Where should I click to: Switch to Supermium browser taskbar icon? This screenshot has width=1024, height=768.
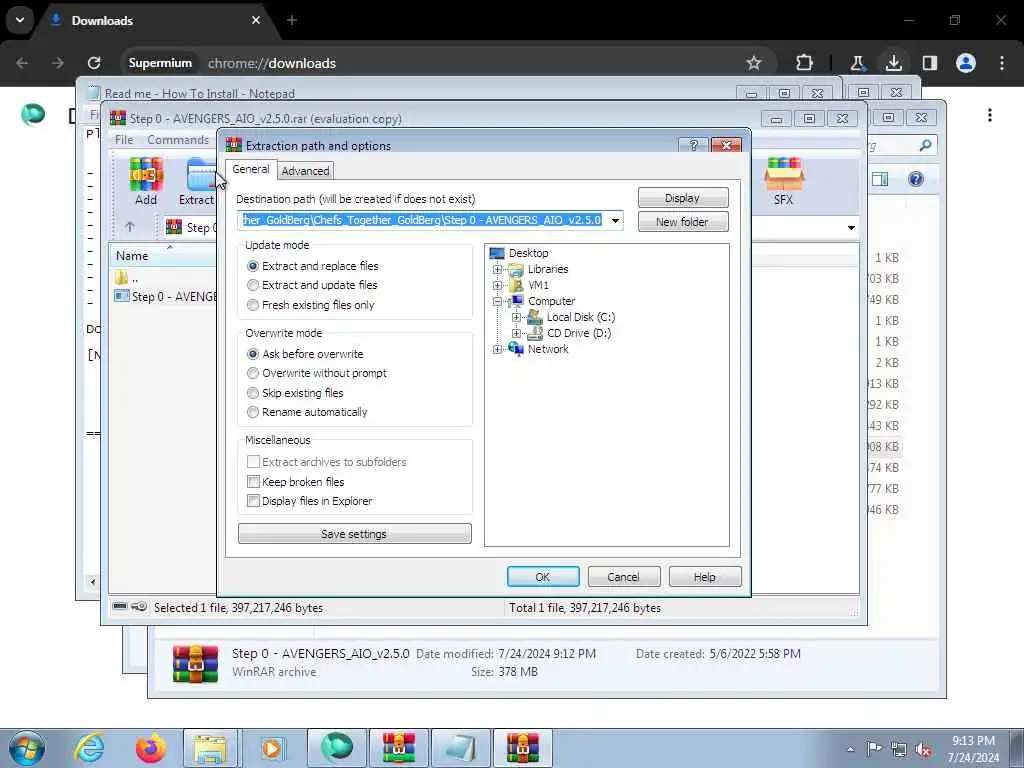pyautogui.click(x=337, y=748)
